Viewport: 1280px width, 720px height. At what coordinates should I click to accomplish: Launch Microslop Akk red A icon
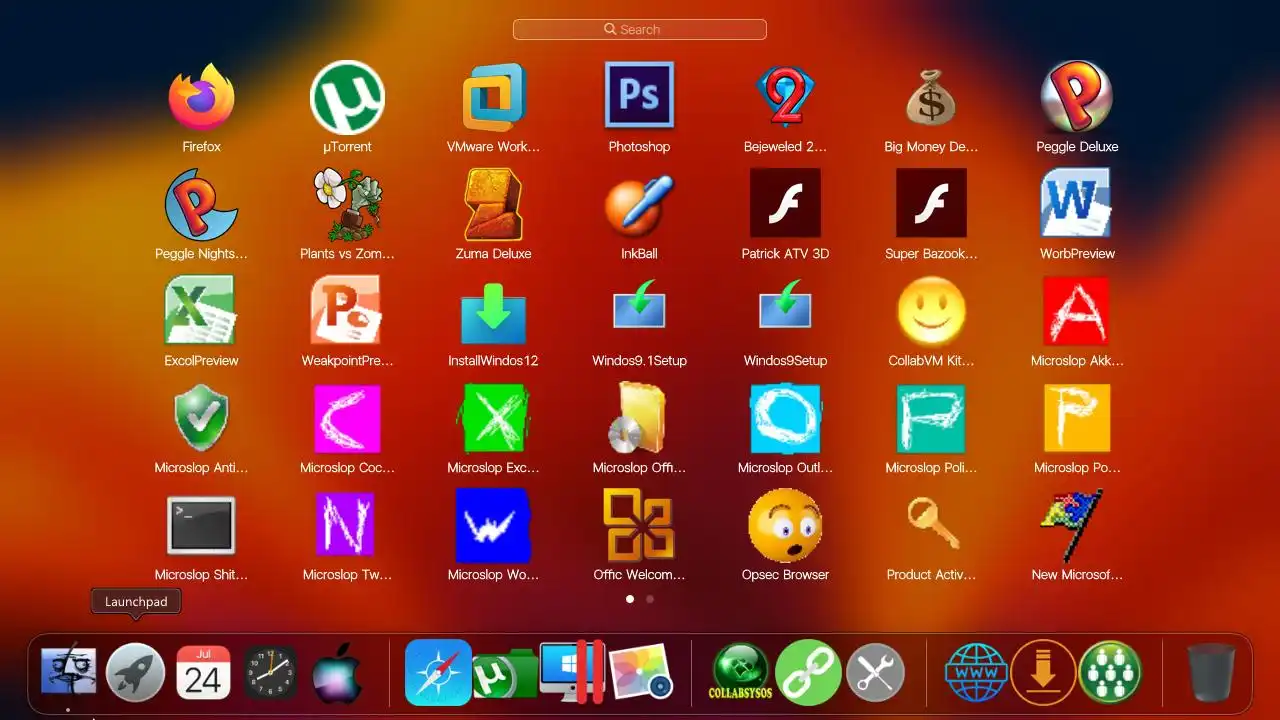1077,311
